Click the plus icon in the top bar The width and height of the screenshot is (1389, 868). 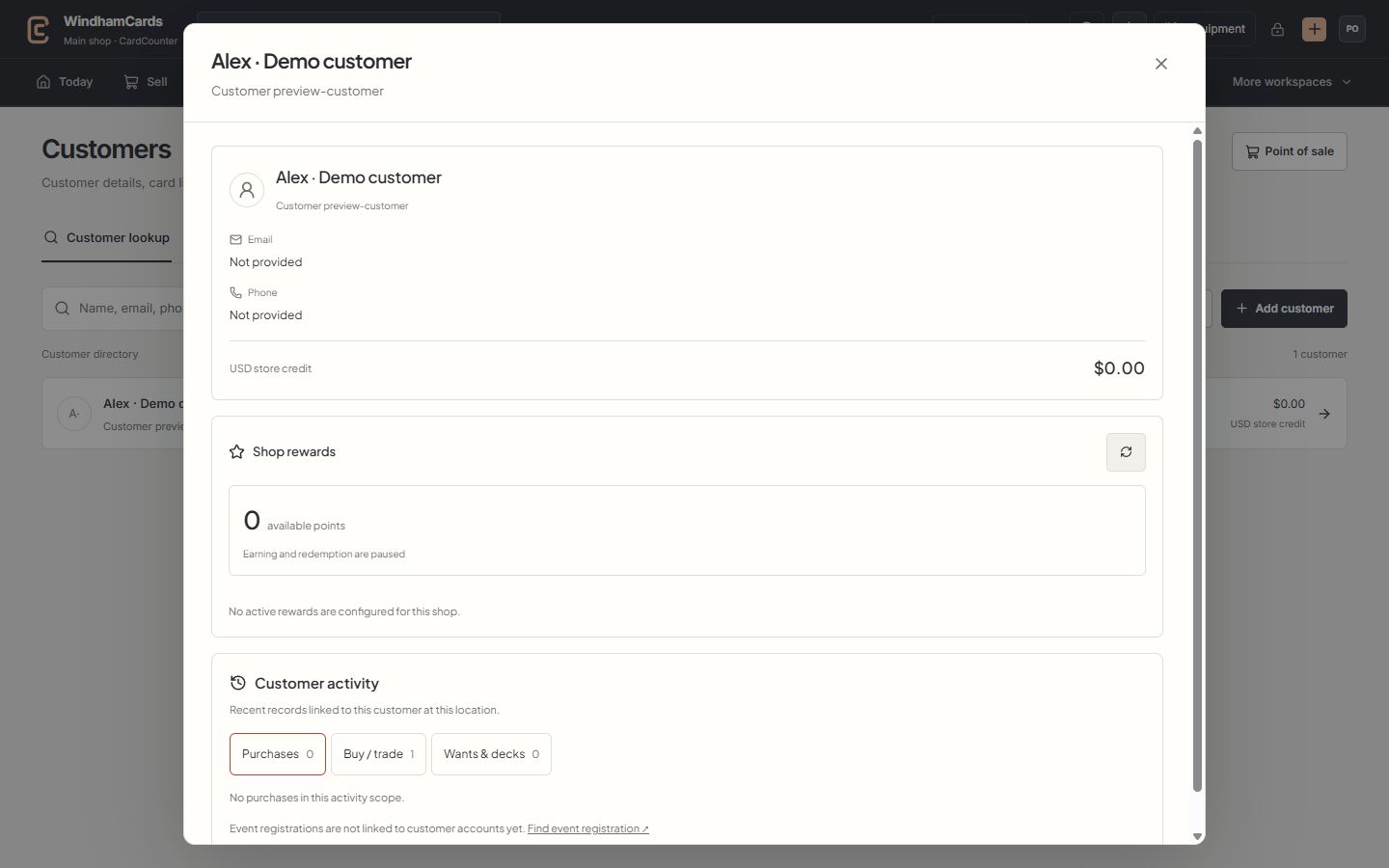pos(1314,29)
